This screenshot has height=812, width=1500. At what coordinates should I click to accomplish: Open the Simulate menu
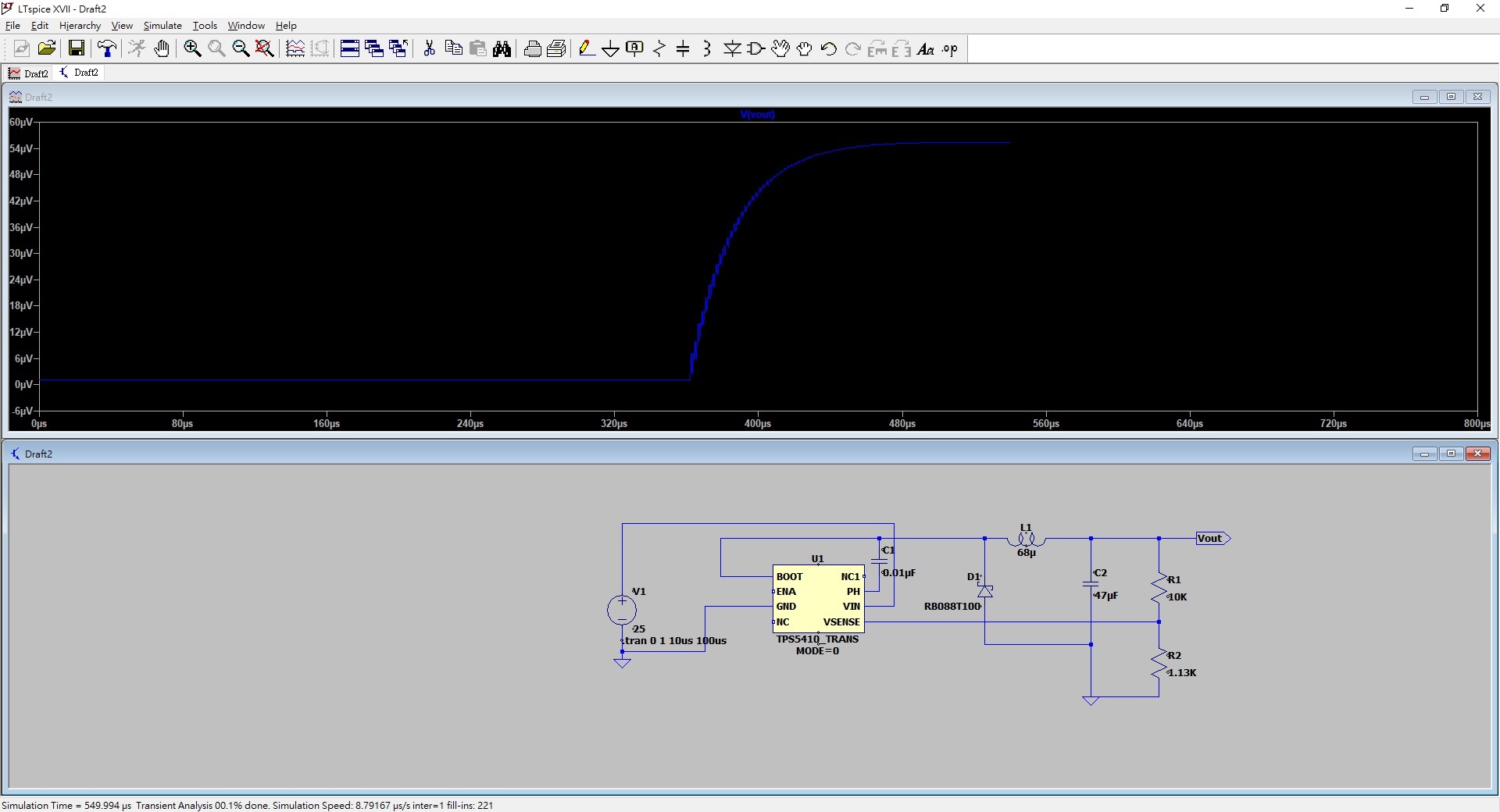coord(162,26)
